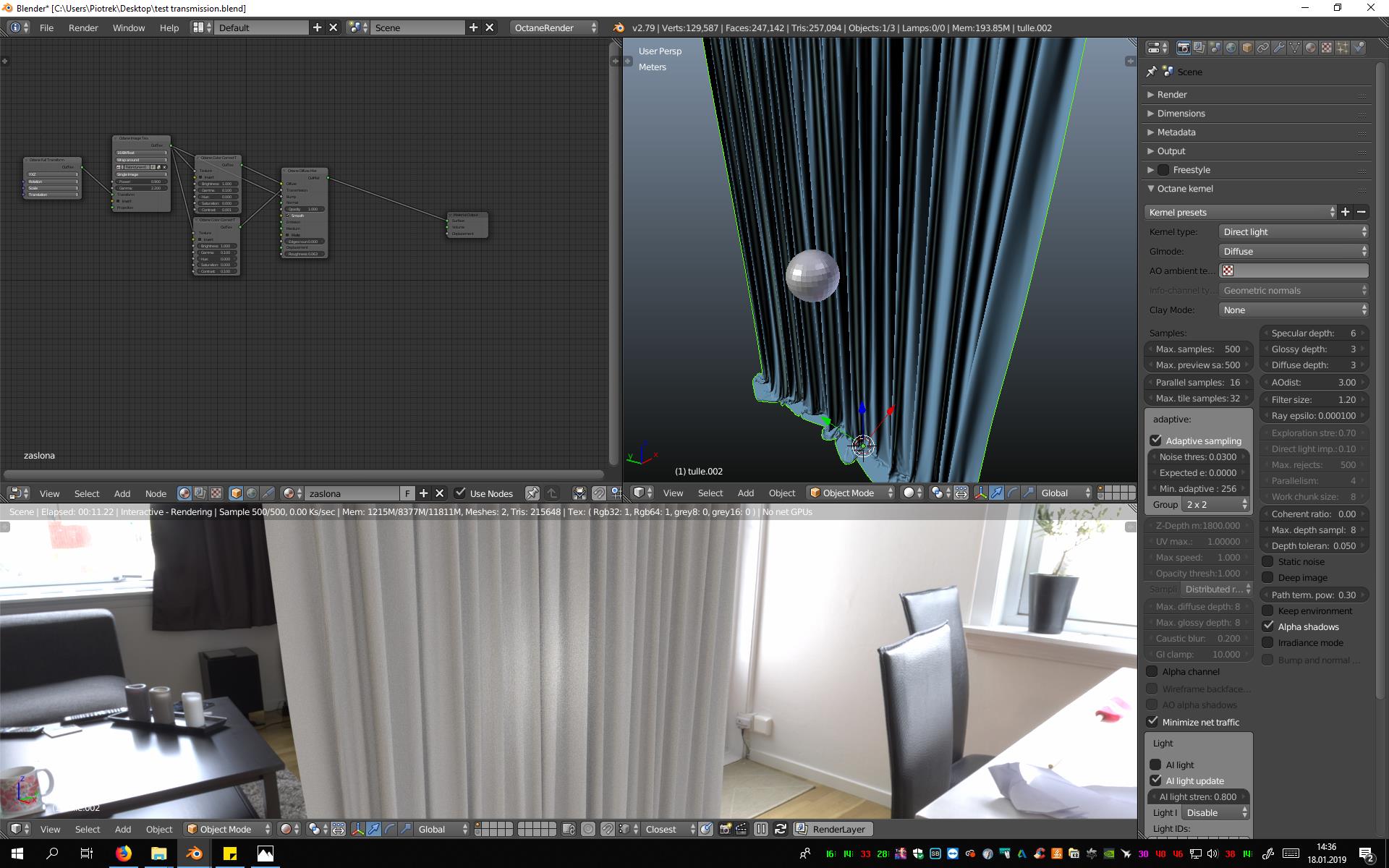Viewport: 1389px width, 868px height.
Task: Open the Render menu in top bar
Action: coord(83,27)
